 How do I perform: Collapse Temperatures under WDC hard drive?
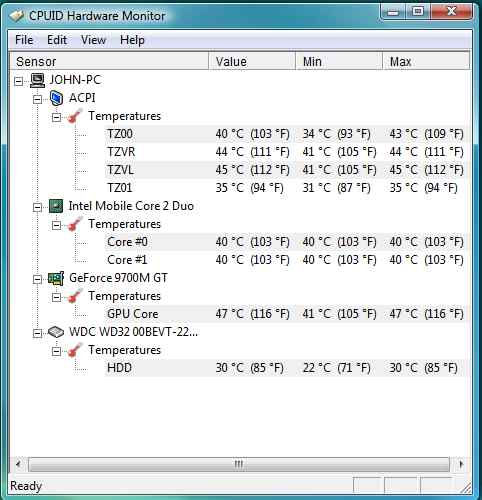(x=57, y=351)
